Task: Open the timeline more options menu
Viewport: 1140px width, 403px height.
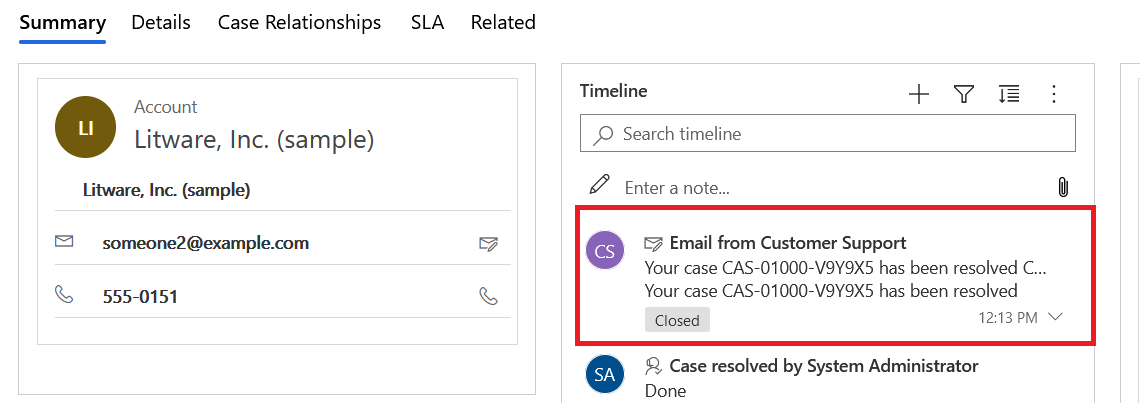Action: (1053, 94)
